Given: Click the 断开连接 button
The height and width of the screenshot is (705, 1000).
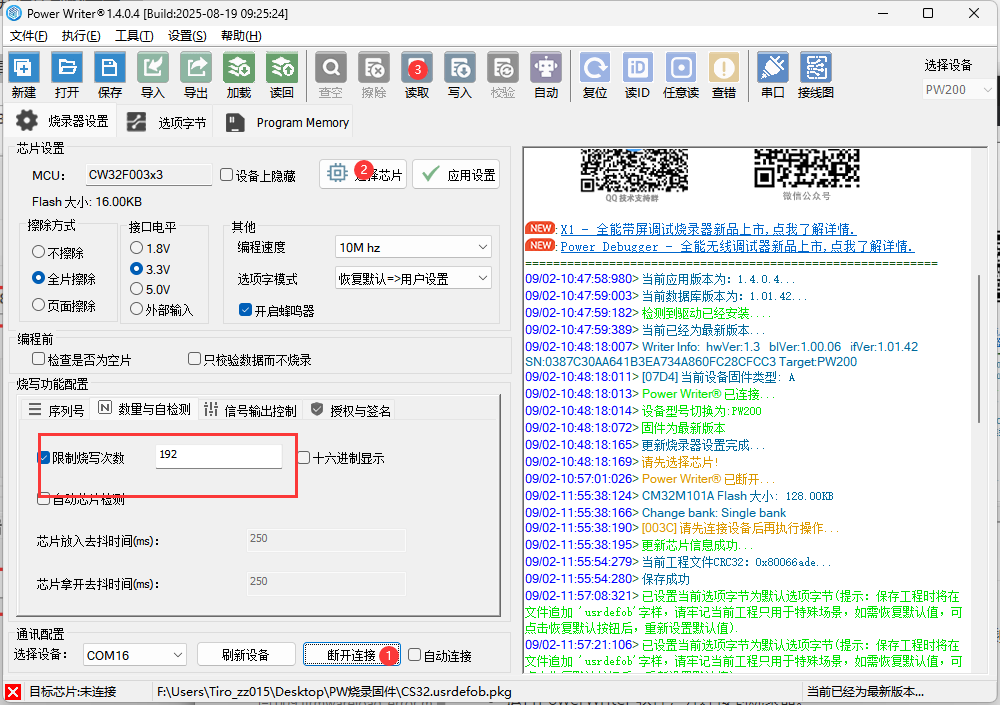Looking at the screenshot, I should [351, 655].
